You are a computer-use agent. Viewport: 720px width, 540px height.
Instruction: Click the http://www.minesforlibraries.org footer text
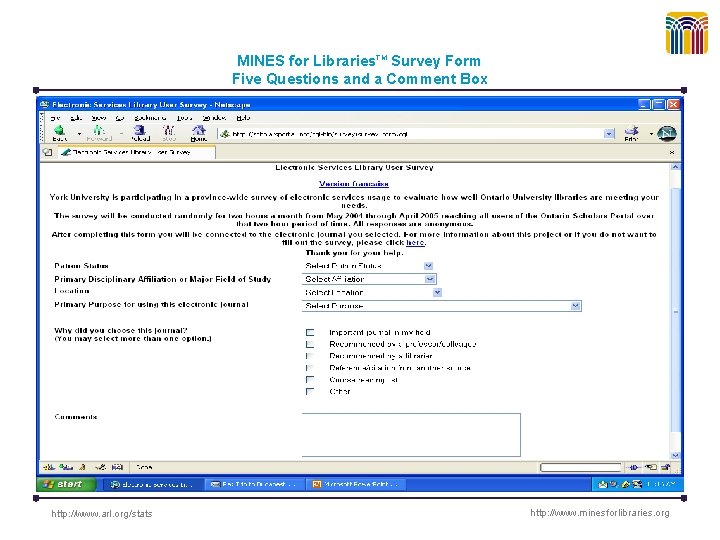pos(600,513)
